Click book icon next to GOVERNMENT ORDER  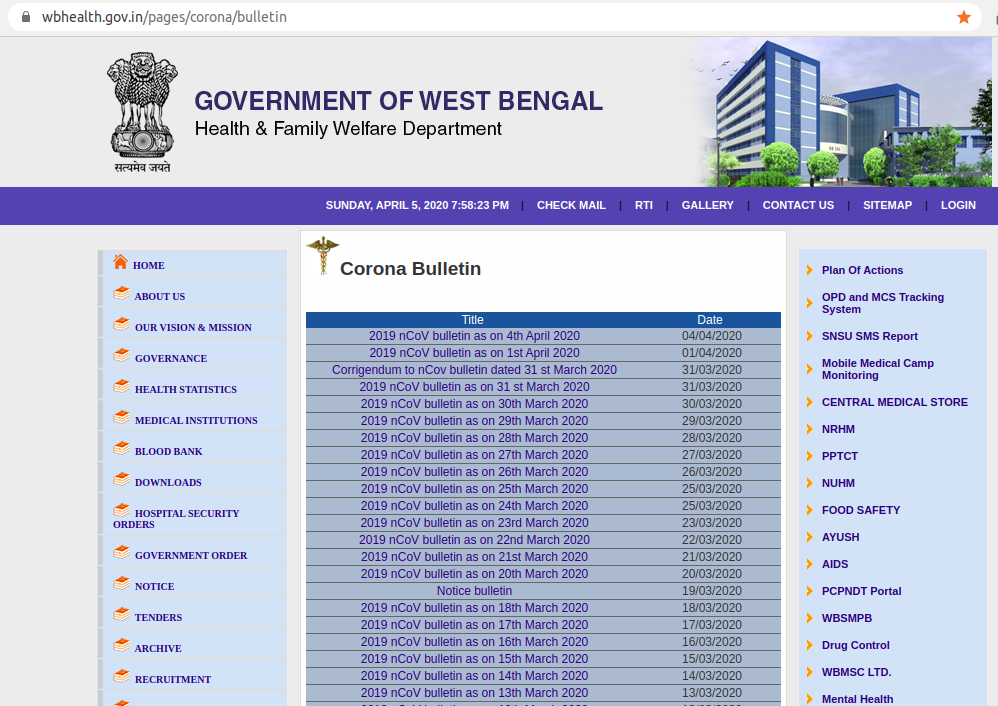pyautogui.click(x=122, y=553)
